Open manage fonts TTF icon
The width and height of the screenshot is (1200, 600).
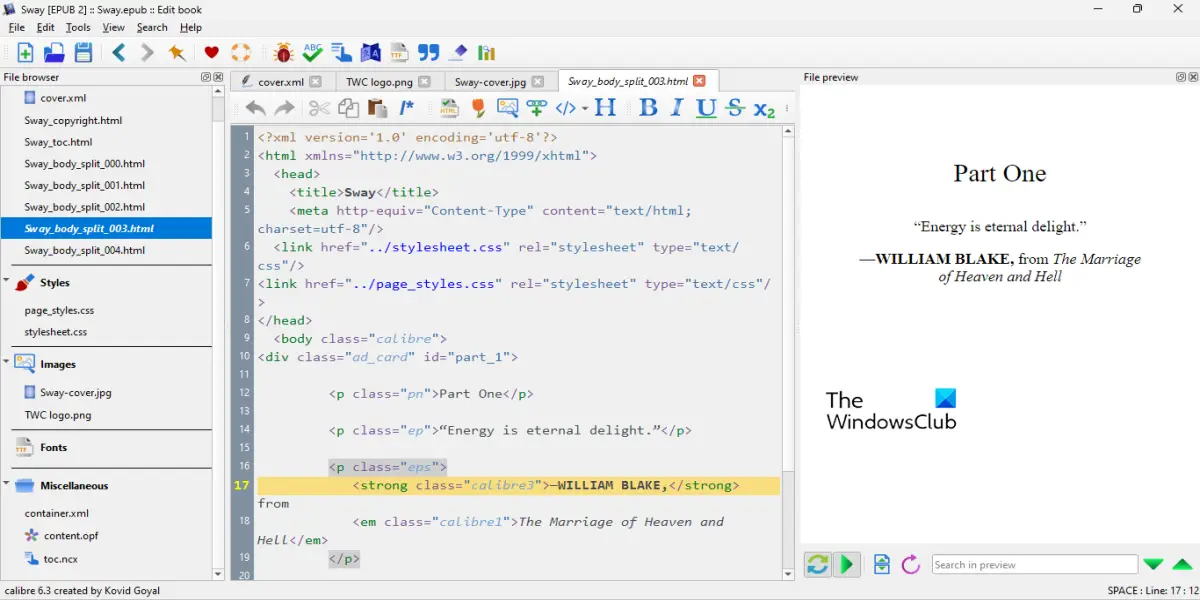pos(399,53)
